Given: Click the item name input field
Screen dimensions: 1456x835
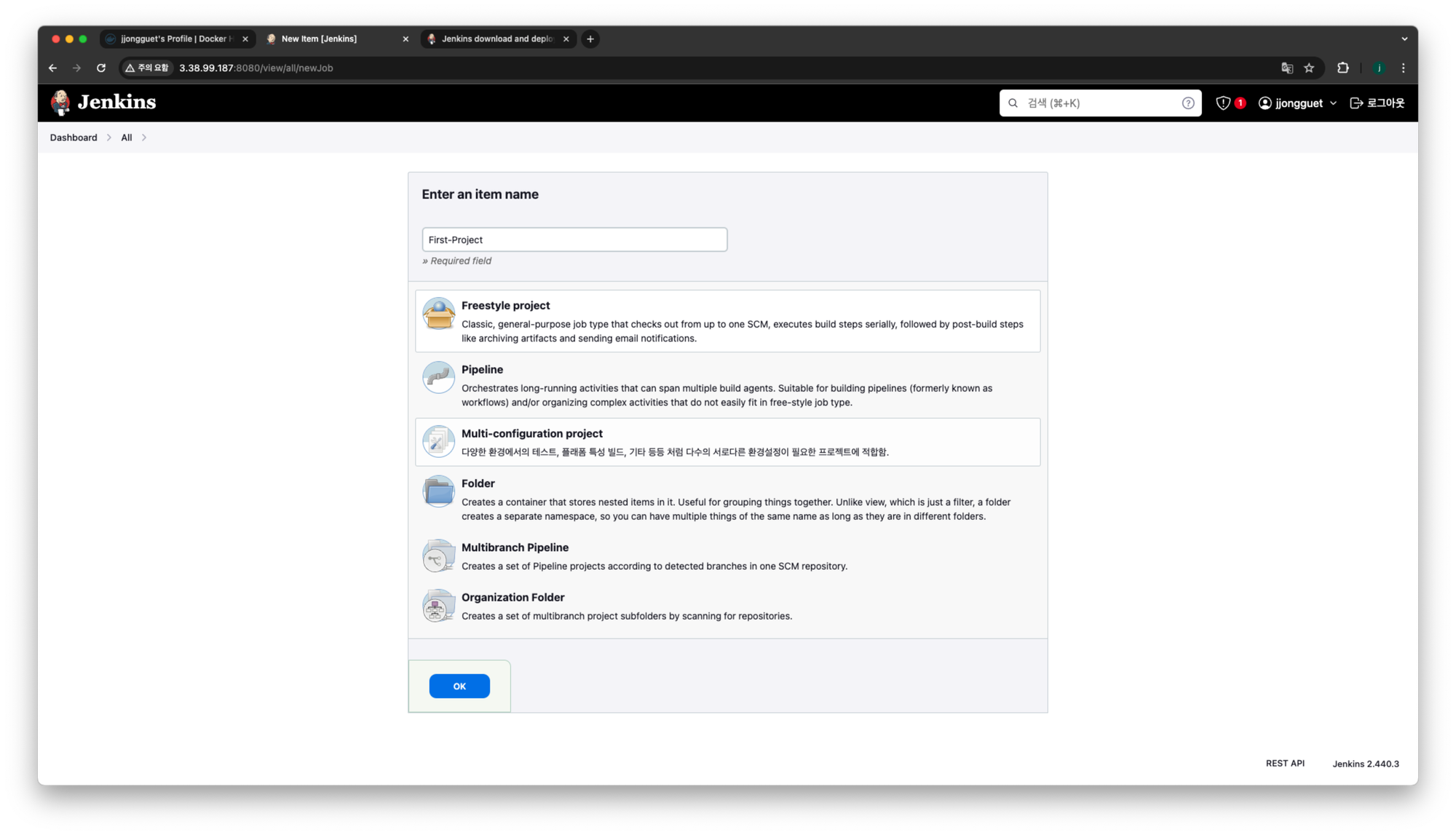Looking at the screenshot, I should [x=574, y=240].
